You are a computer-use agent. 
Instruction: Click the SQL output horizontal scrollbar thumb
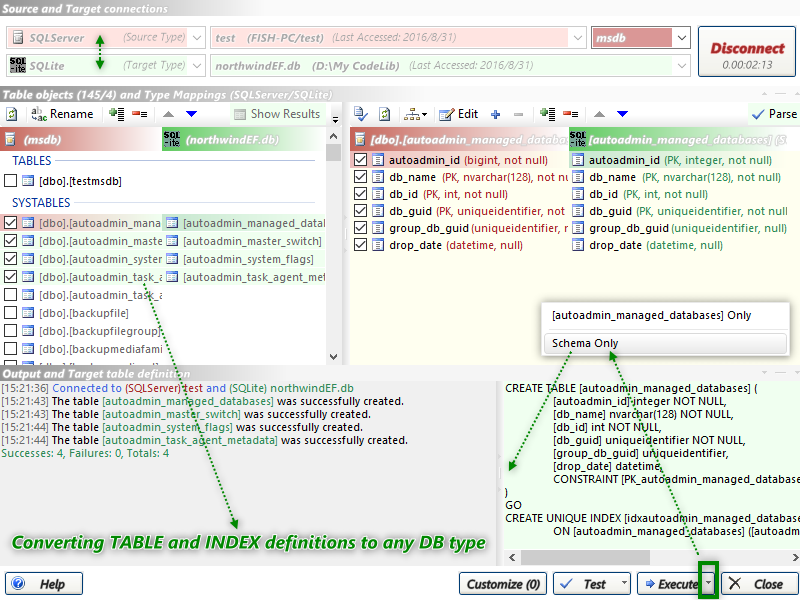point(585,557)
